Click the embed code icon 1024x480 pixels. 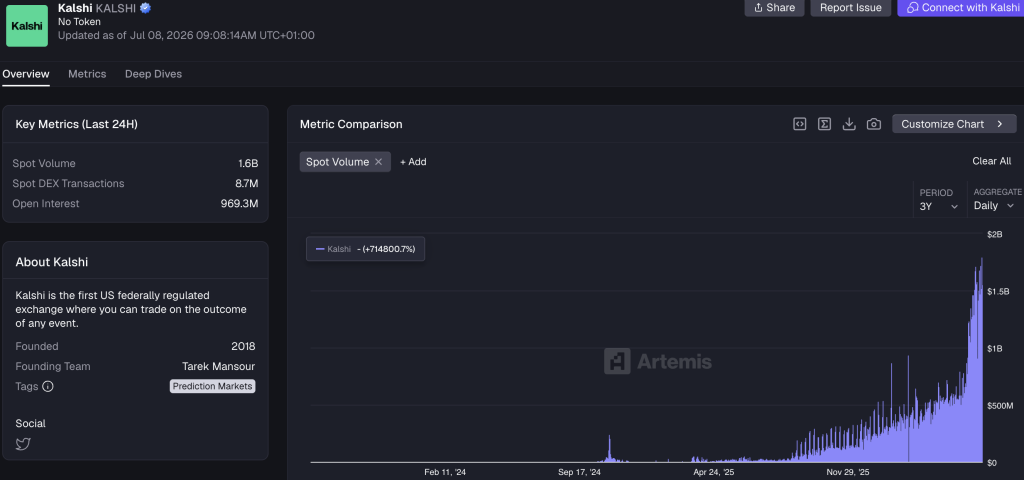(x=799, y=124)
